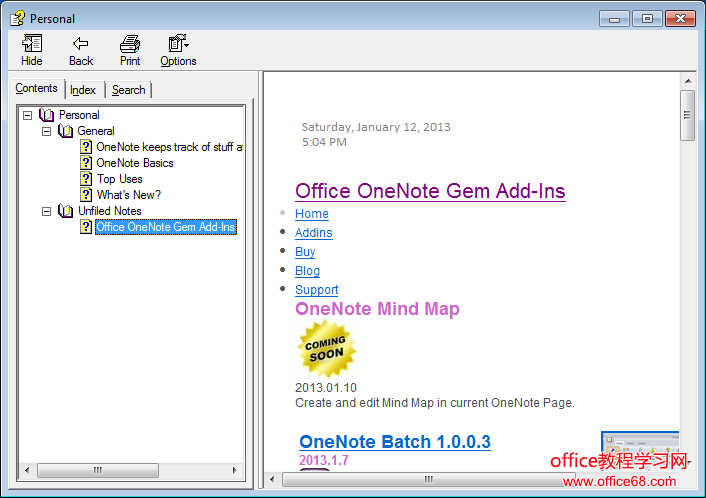Open the OneNote Batch 1.0.0.3 link
The image size is (706, 498).
395,442
